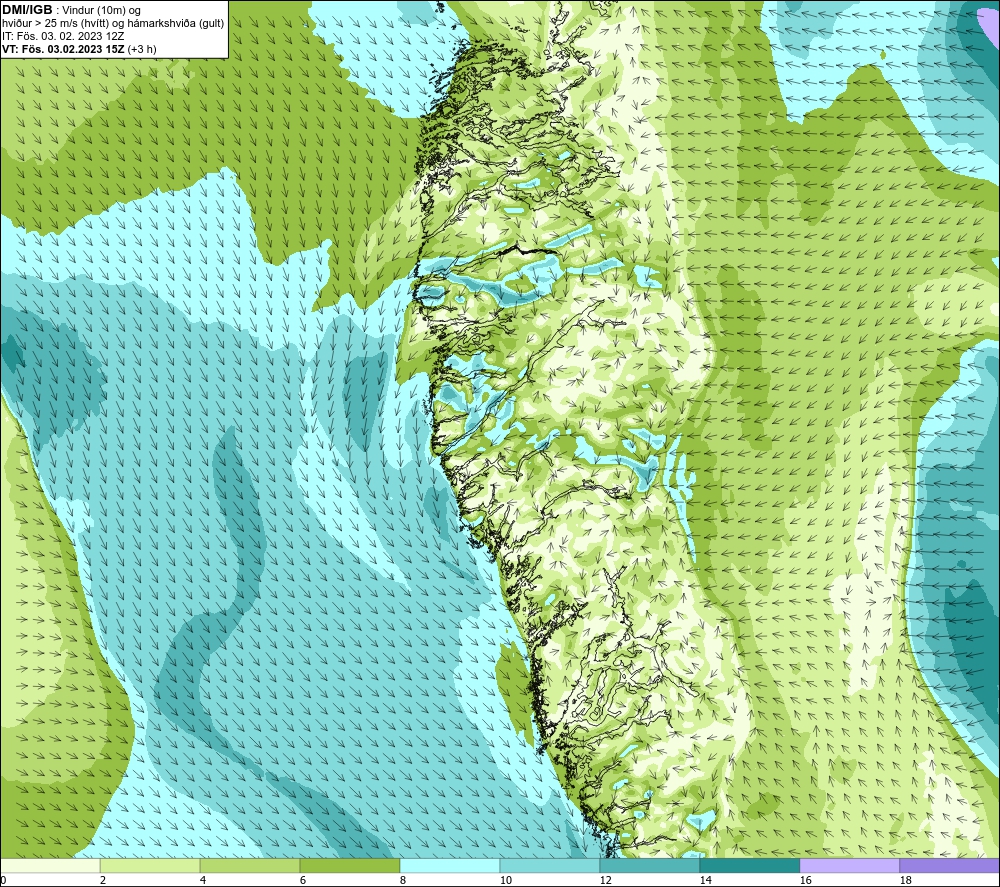This screenshot has height=887, width=1000.
Task: Click the line 'hviður > 25 m/s (hvítt) og hámarkshviða (gult)'
Action: coord(113,24)
